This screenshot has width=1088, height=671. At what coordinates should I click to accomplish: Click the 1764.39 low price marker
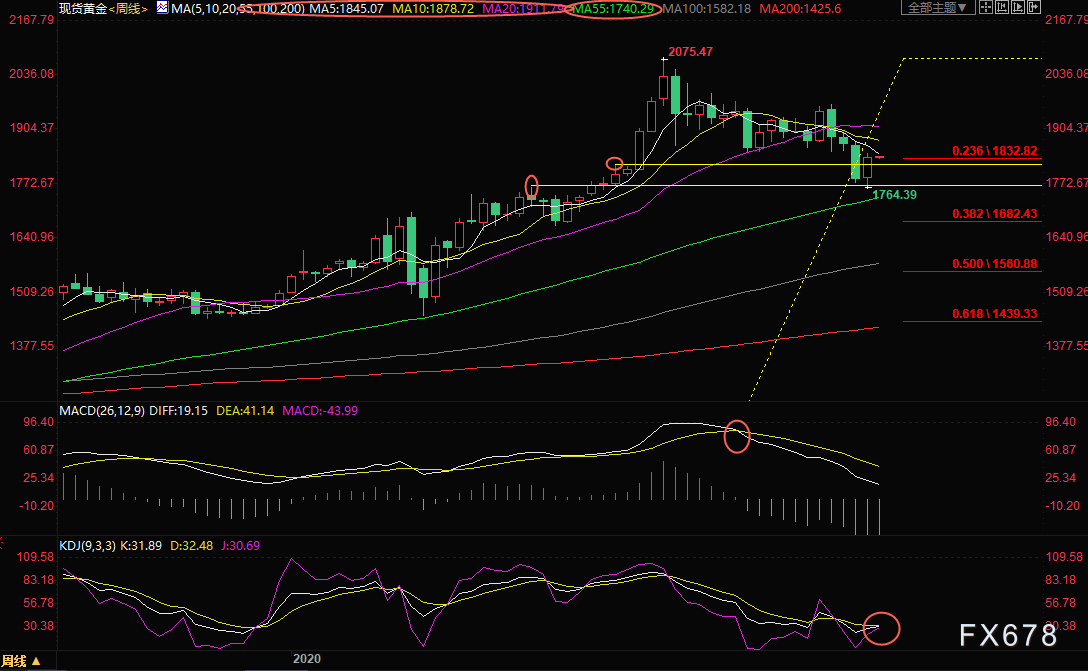point(895,194)
